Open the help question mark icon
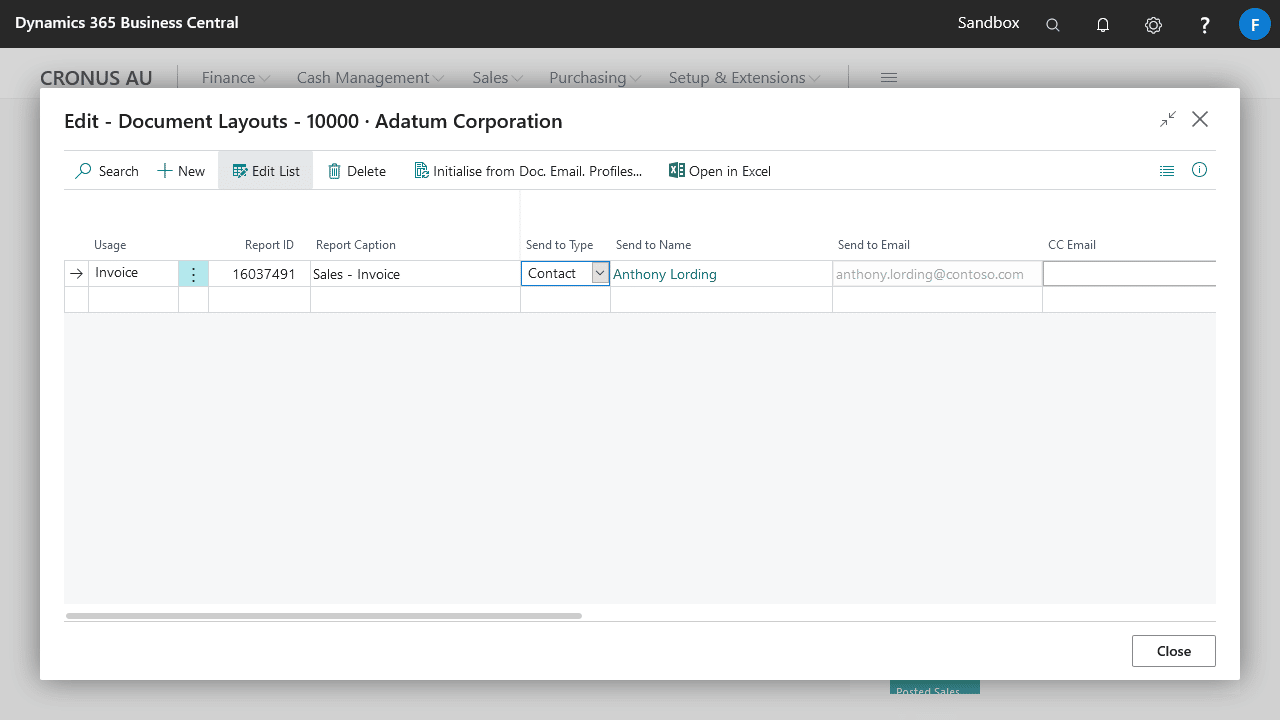The height and width of the screenshot is (720, 1280). 1205,25
